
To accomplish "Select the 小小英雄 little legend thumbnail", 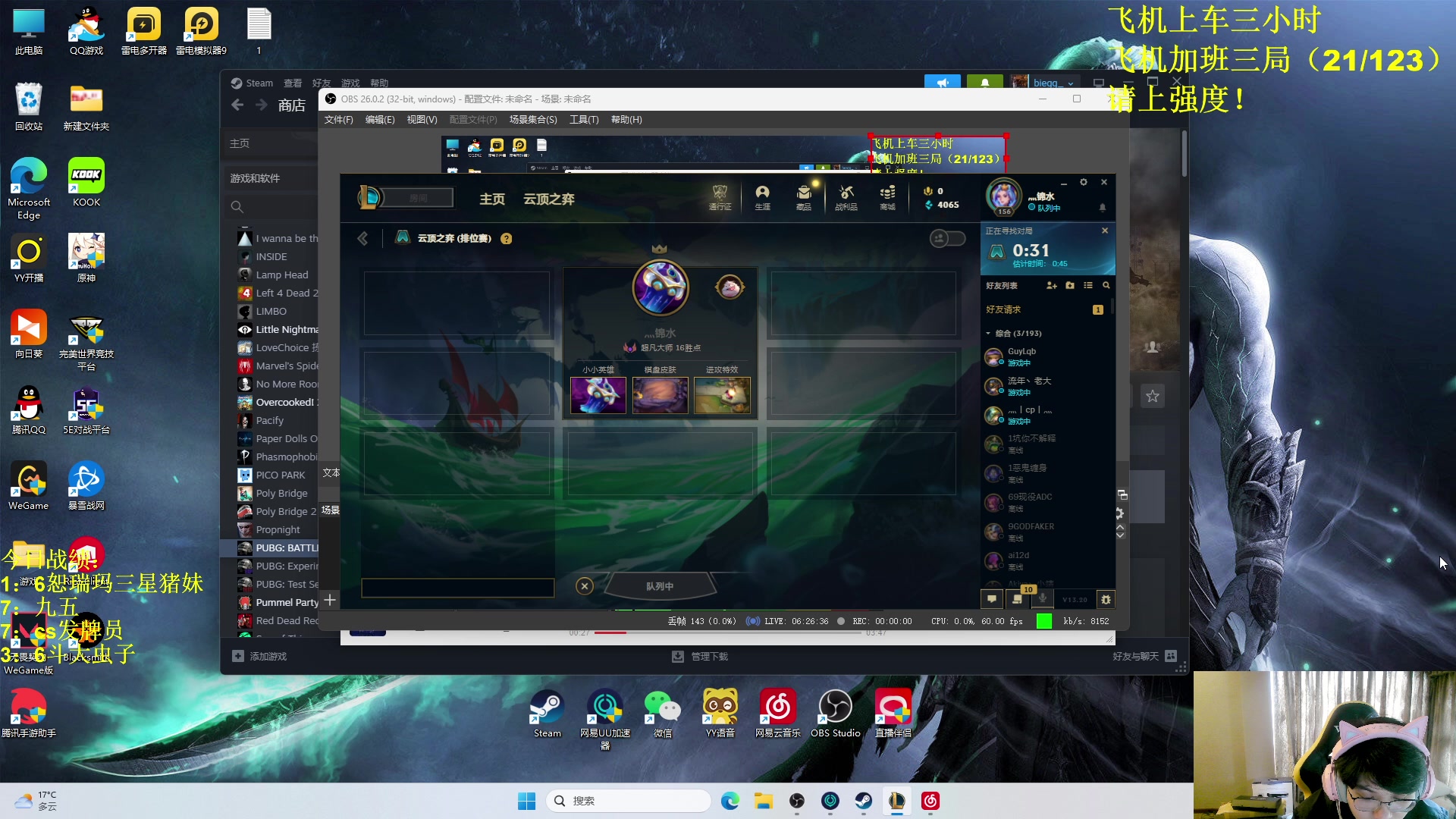I will tap(598, 395).
